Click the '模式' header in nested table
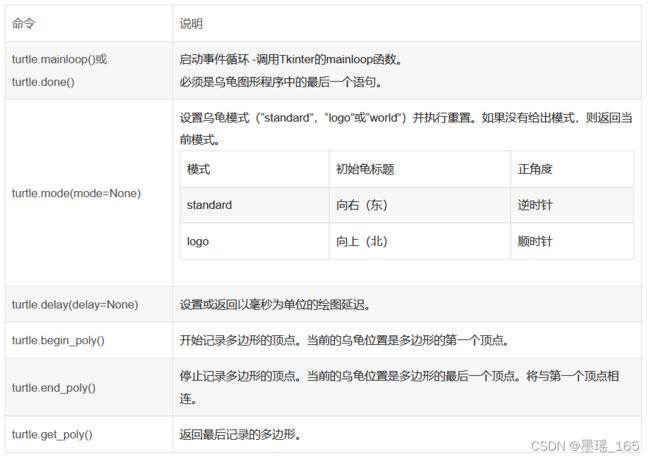The width and height of the screenshot is (650, 459). 199,169
